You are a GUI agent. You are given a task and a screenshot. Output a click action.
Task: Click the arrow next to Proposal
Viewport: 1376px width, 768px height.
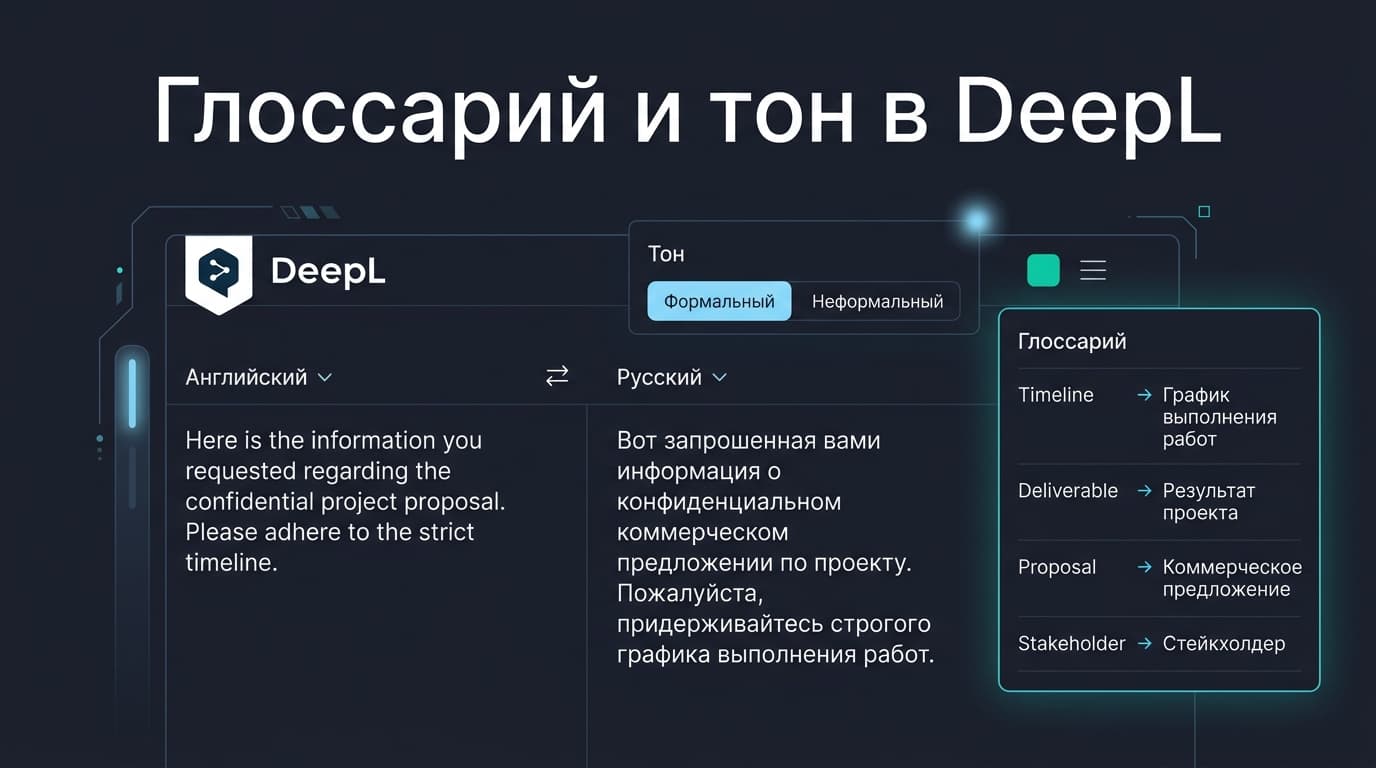(x=1144, y=567)
